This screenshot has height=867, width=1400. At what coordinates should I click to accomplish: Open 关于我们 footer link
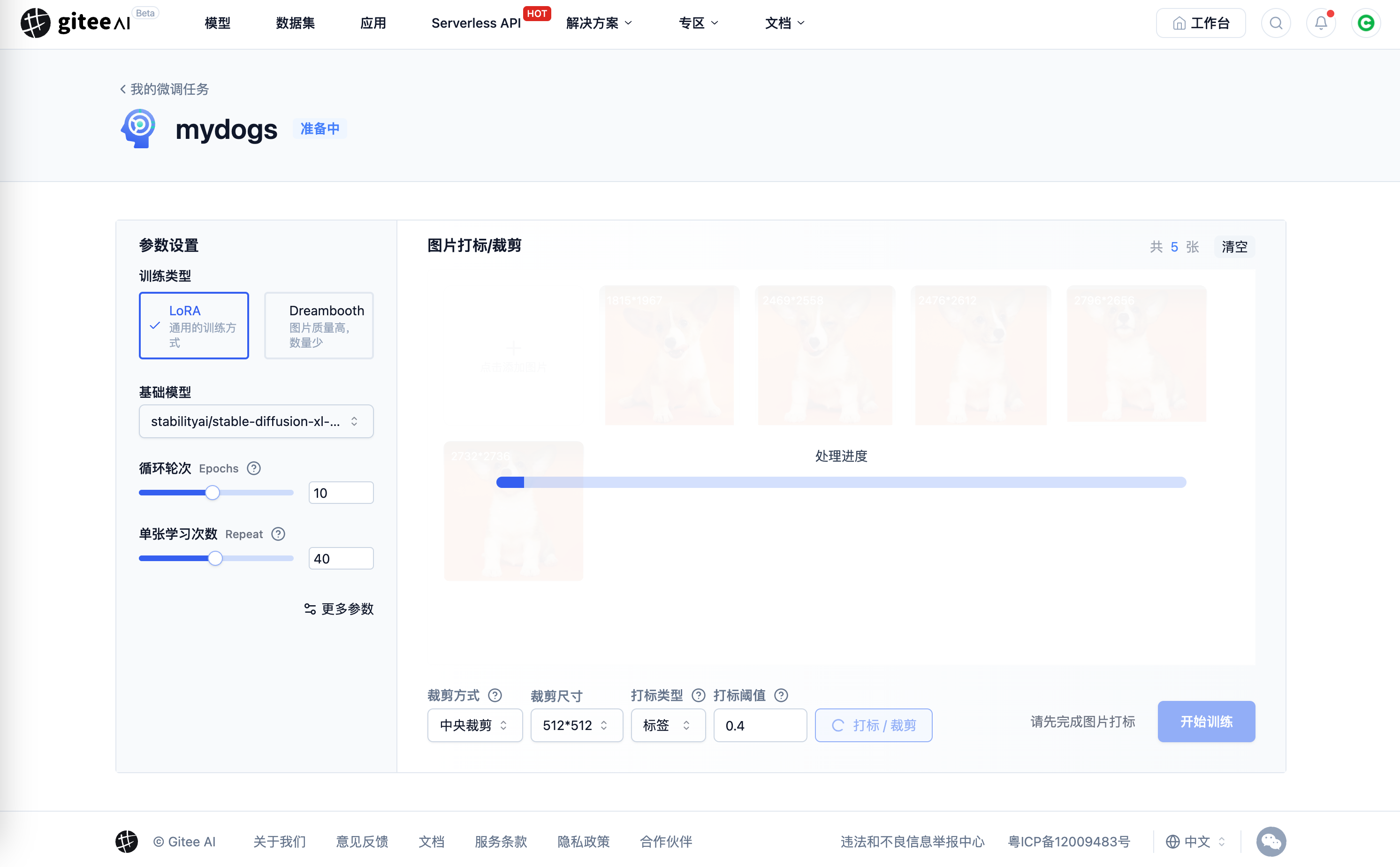279,841
